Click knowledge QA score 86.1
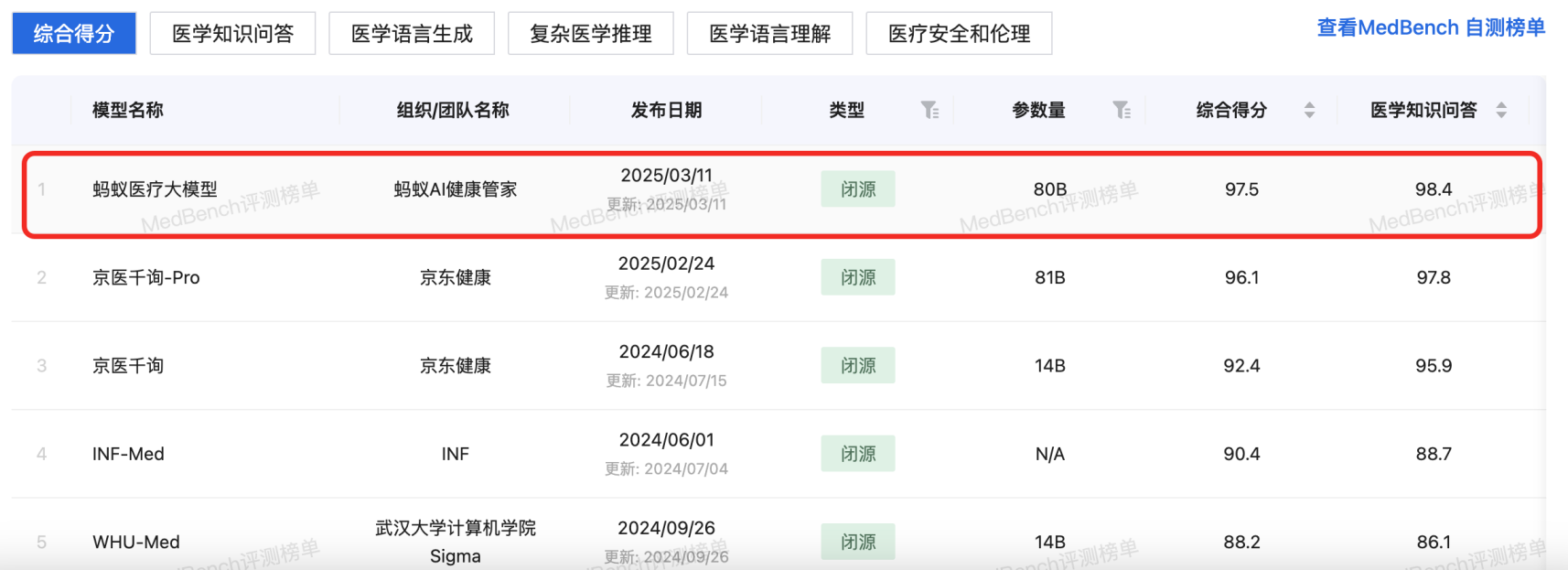This screenshot has width=1568, height=570. point(1434,542)
